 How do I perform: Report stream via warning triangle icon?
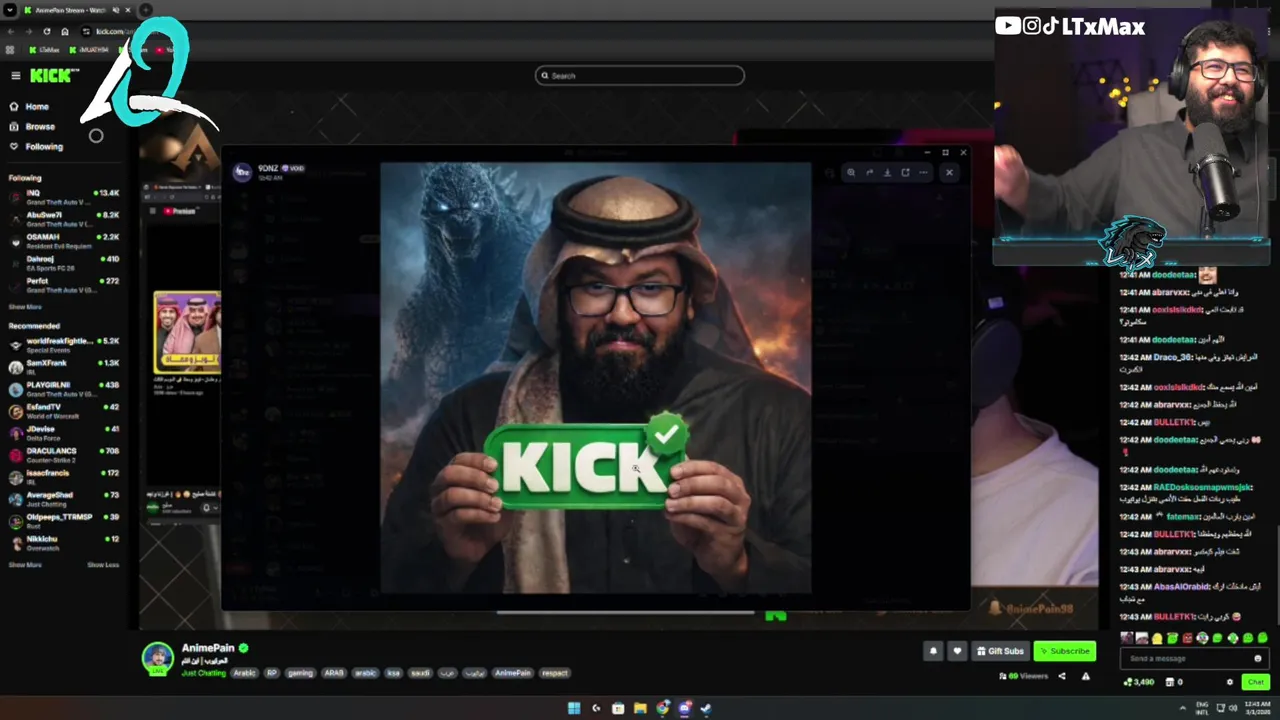tap(1085, 676)
